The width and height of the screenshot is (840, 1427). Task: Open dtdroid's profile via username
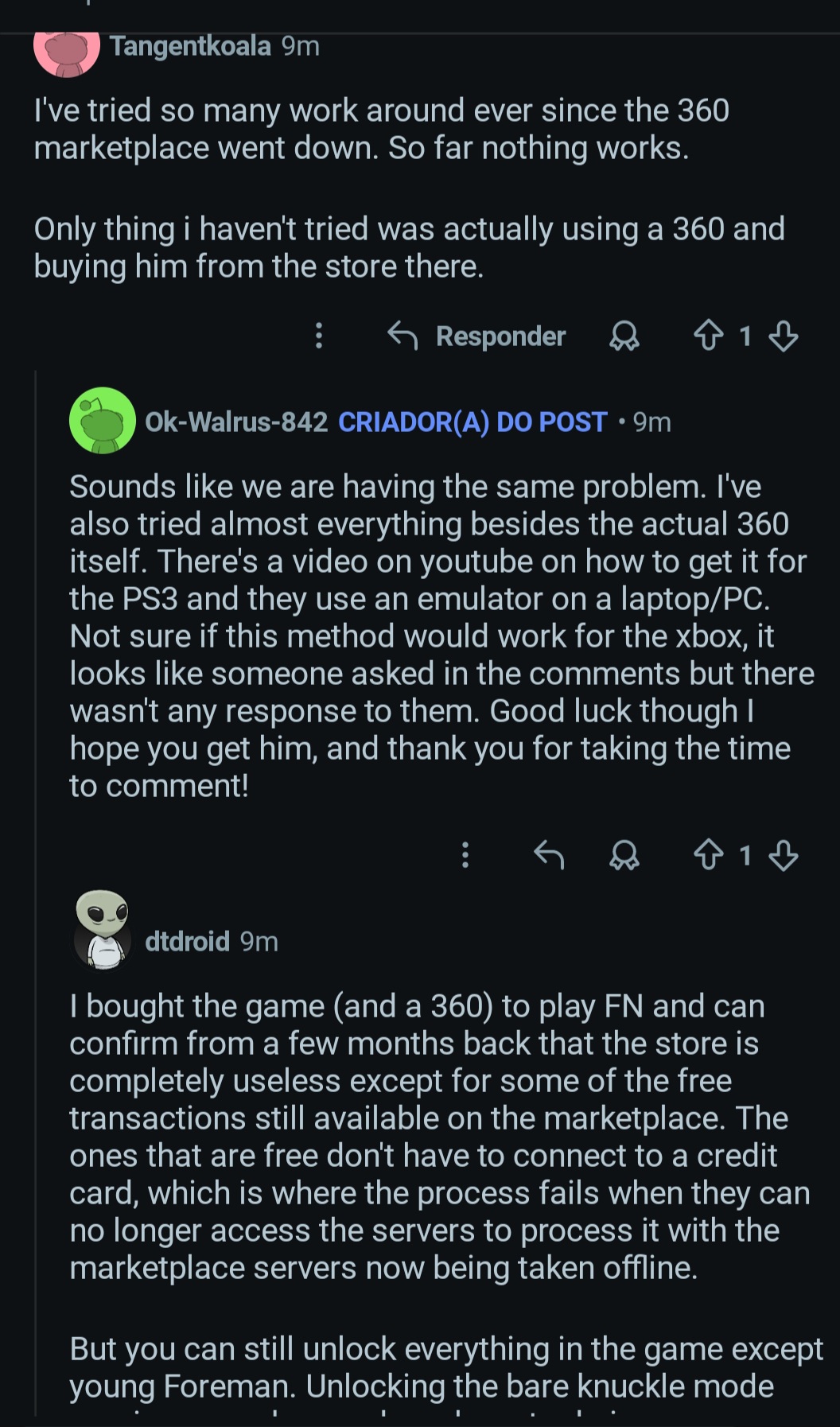187,942
